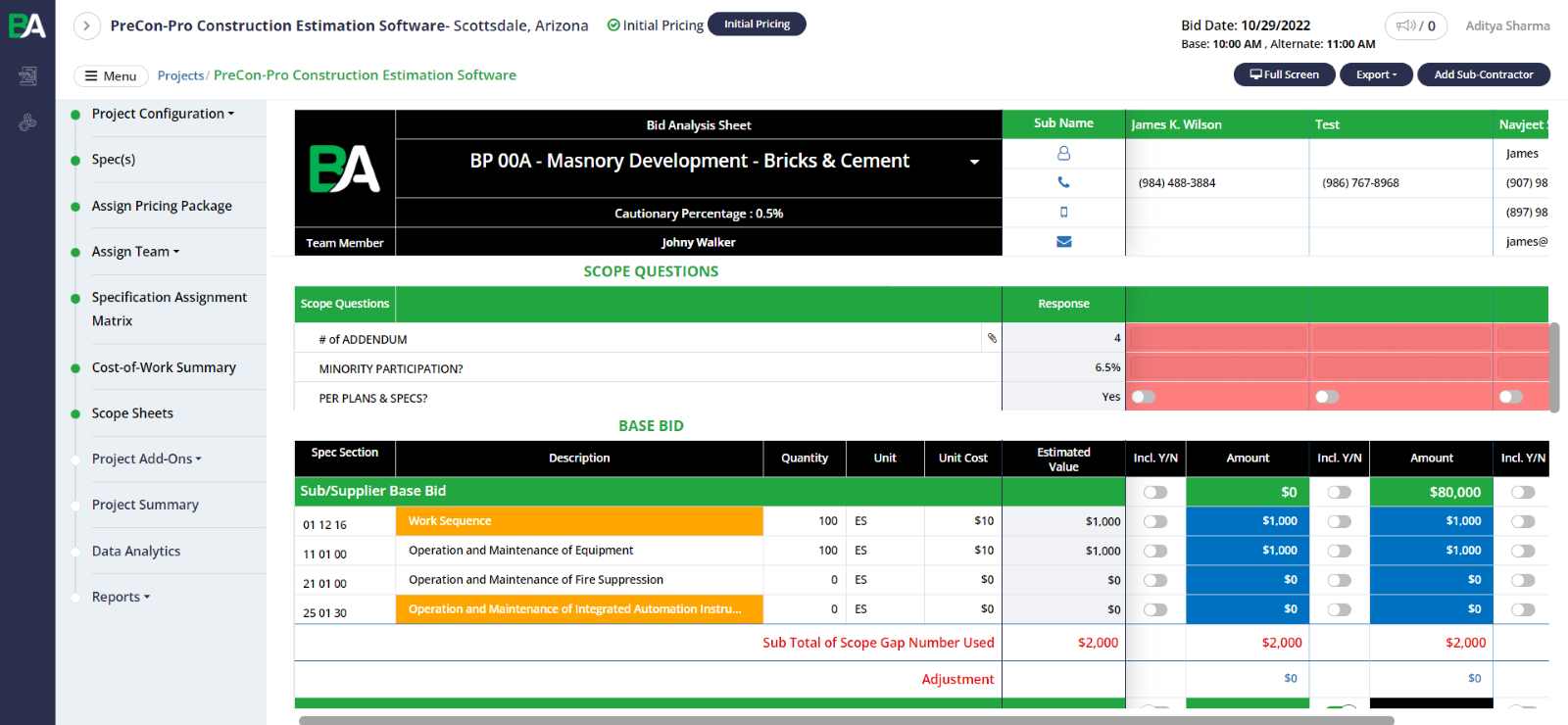Click James K. Wilson sub name header

(1176, 124)
